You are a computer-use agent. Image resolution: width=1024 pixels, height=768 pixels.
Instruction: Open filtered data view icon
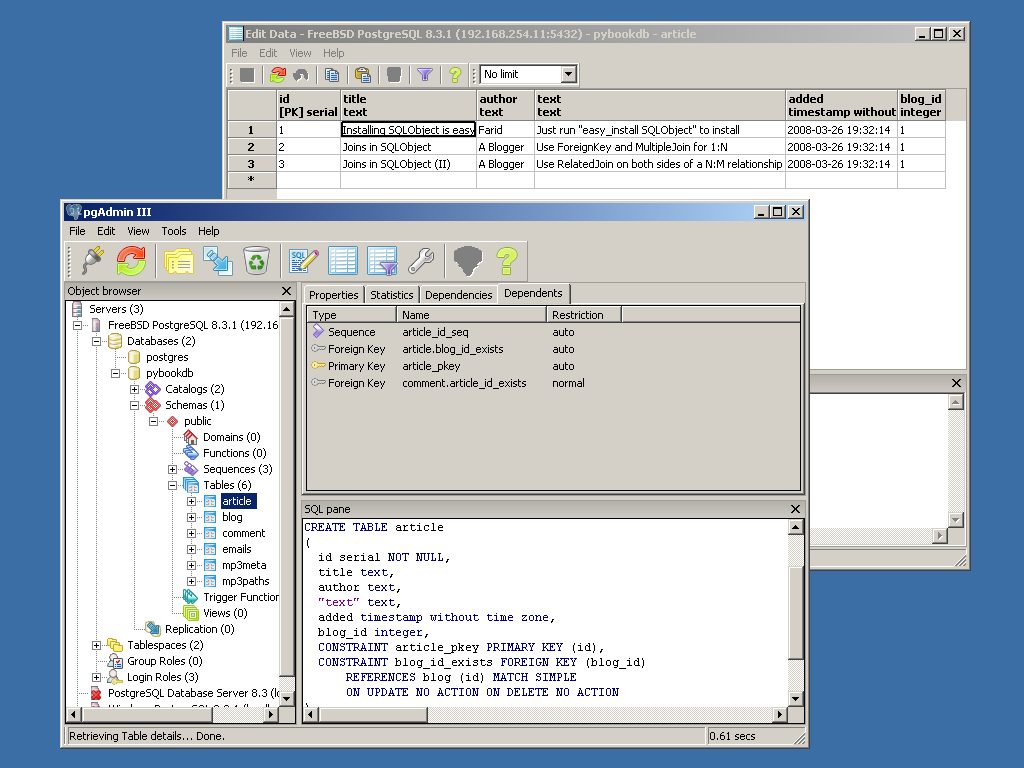click(382, 261)
